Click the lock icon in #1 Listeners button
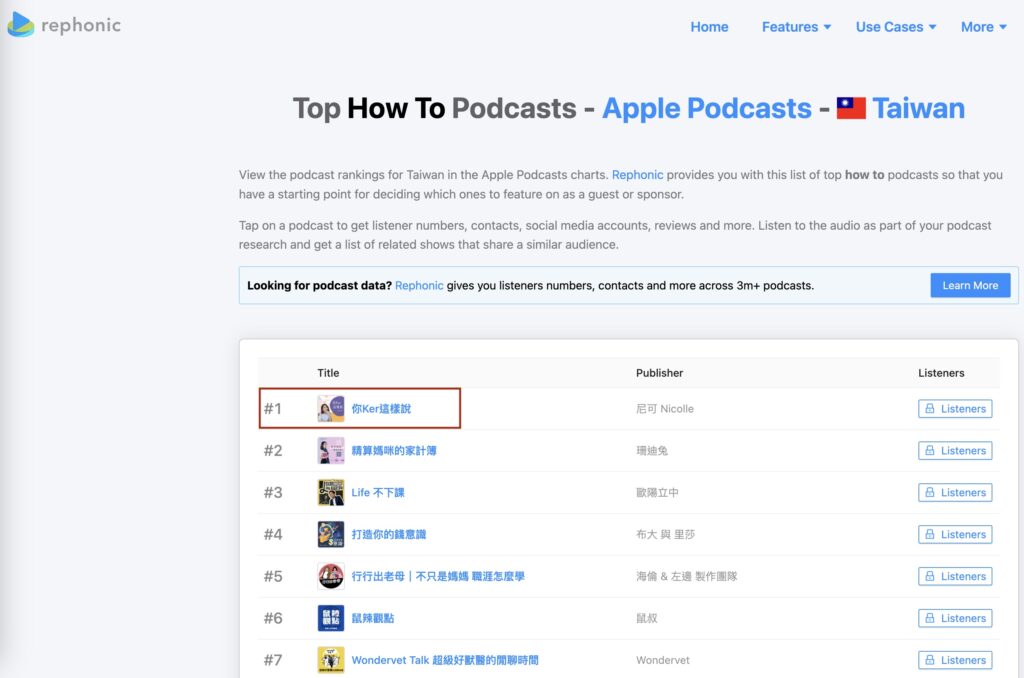This screenshot has height=678, width=1024. (x=930, y=409)
